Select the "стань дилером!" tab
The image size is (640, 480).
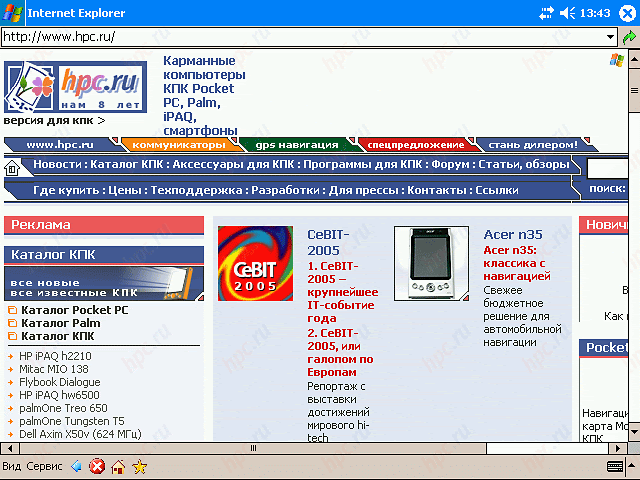(533, 144)
